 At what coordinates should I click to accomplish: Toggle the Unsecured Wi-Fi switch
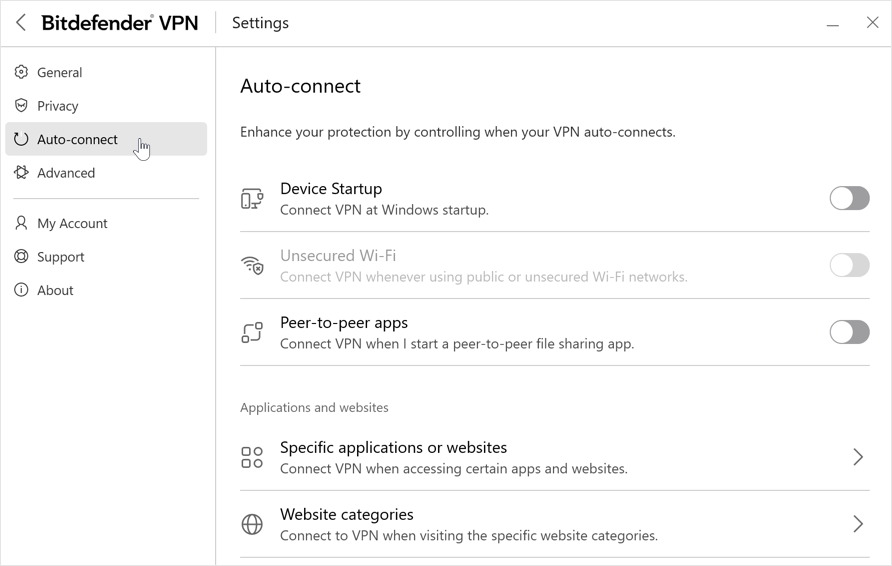(x=849, y=265)
